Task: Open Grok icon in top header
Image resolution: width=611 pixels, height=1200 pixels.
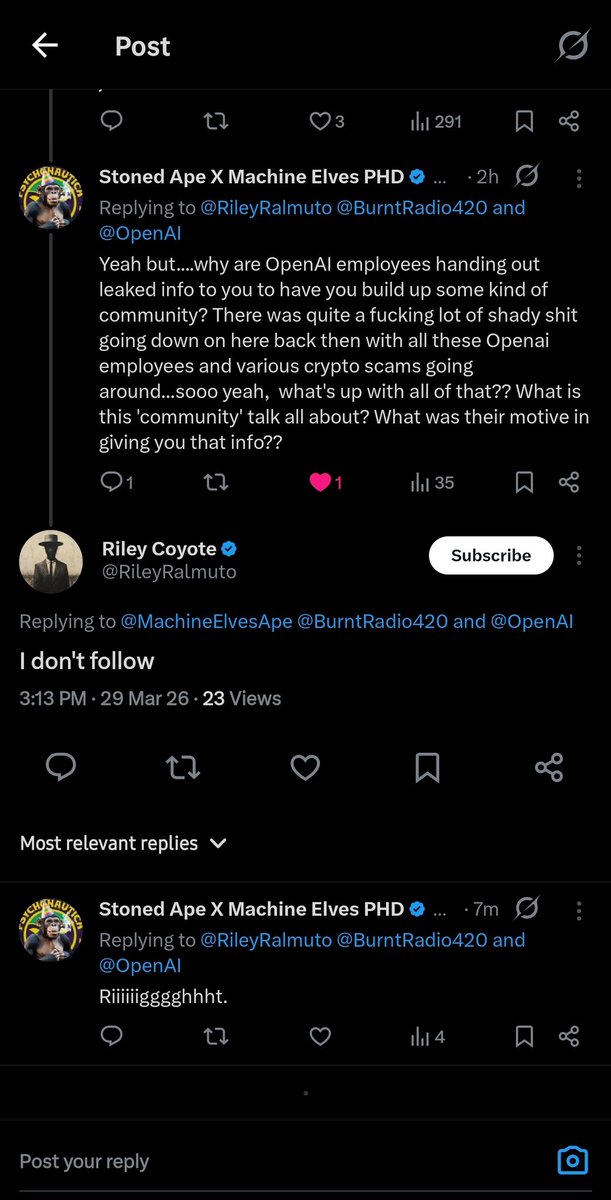Action: pyautogui.click(x=572, y=46)
